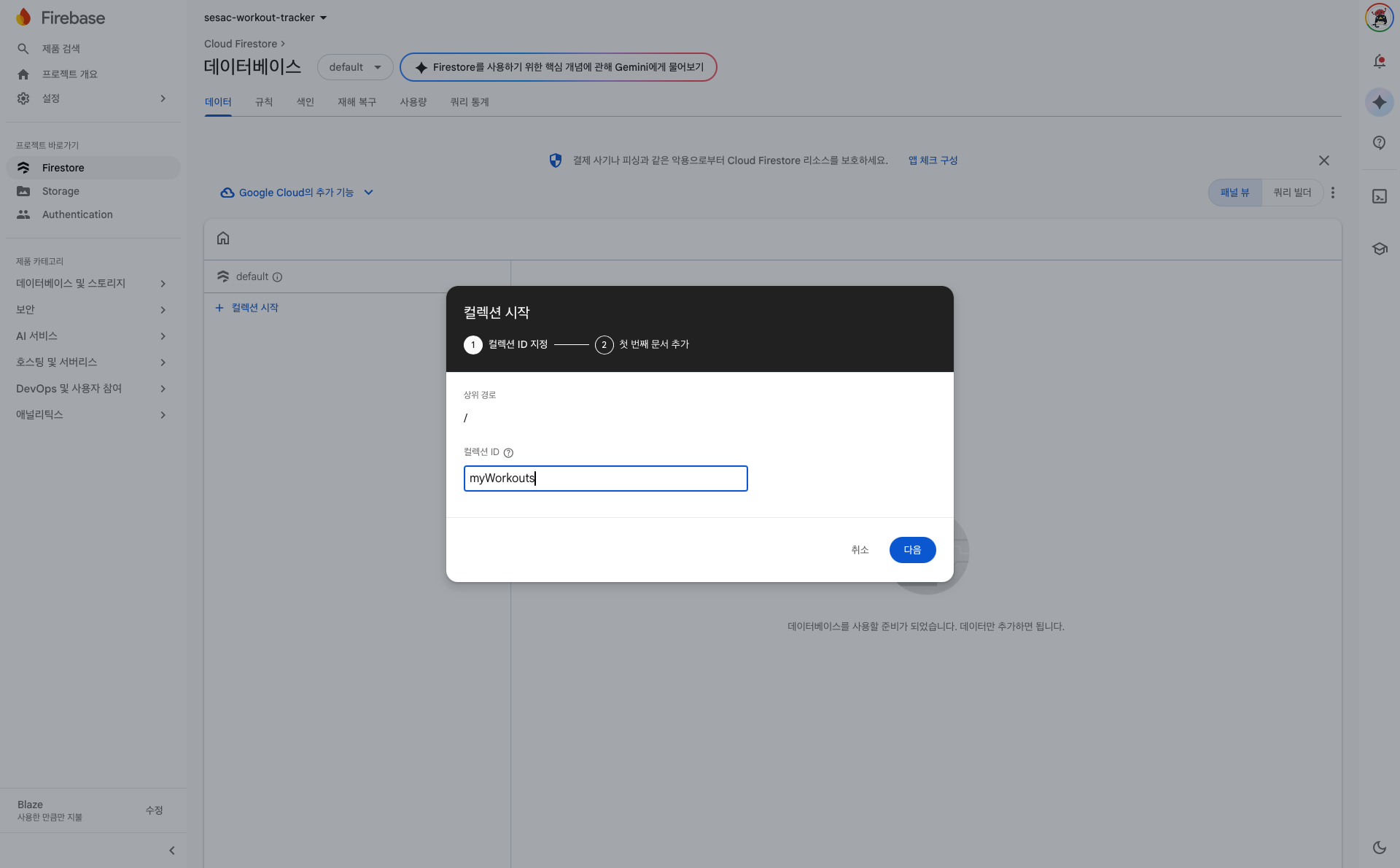This screenshot has height=868, width=1400.
Task: Open Authentication in the sidebar
Action: [x=93, y=214]
